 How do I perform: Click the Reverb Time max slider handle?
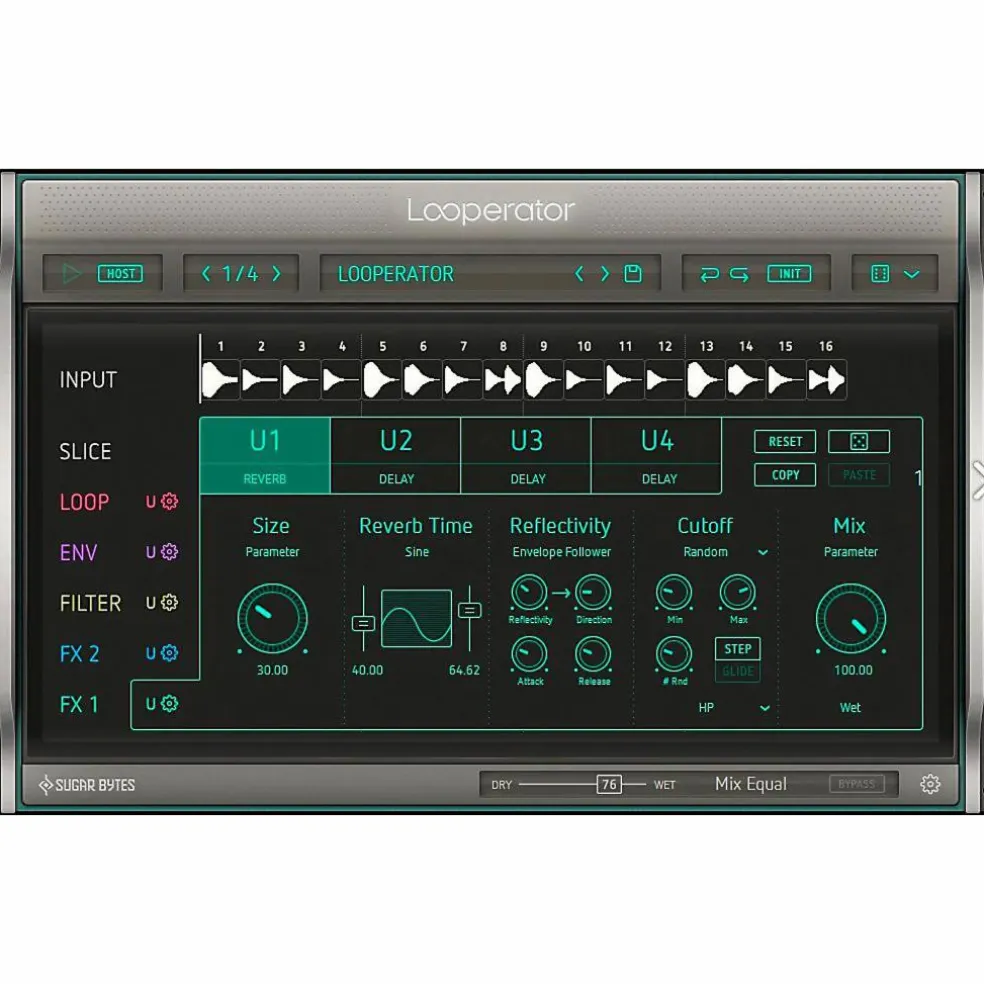[470, 610]
